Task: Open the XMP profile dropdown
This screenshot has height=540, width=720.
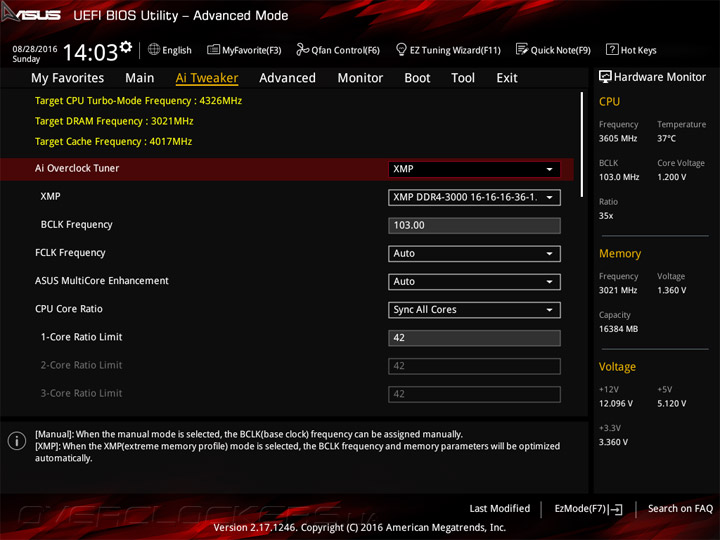Action: click(x=474, y=197)
